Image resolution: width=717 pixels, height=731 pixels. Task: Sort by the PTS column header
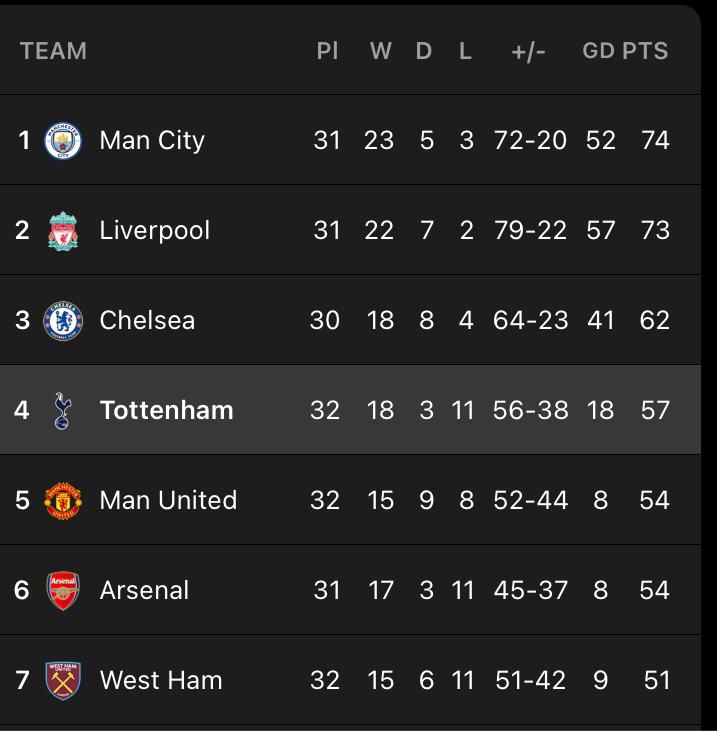646,50
